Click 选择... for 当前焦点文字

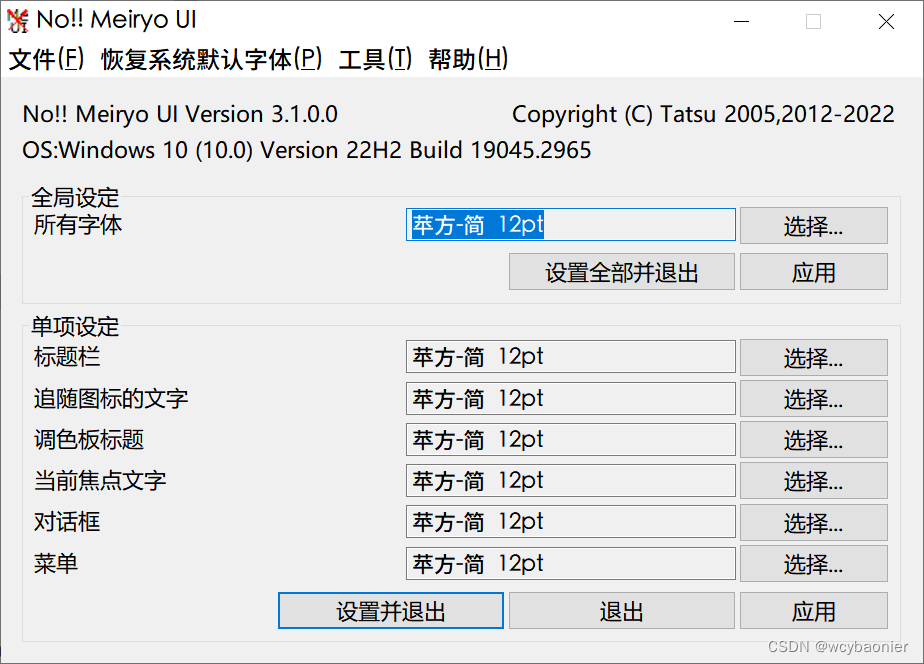(x=814, y=481)
